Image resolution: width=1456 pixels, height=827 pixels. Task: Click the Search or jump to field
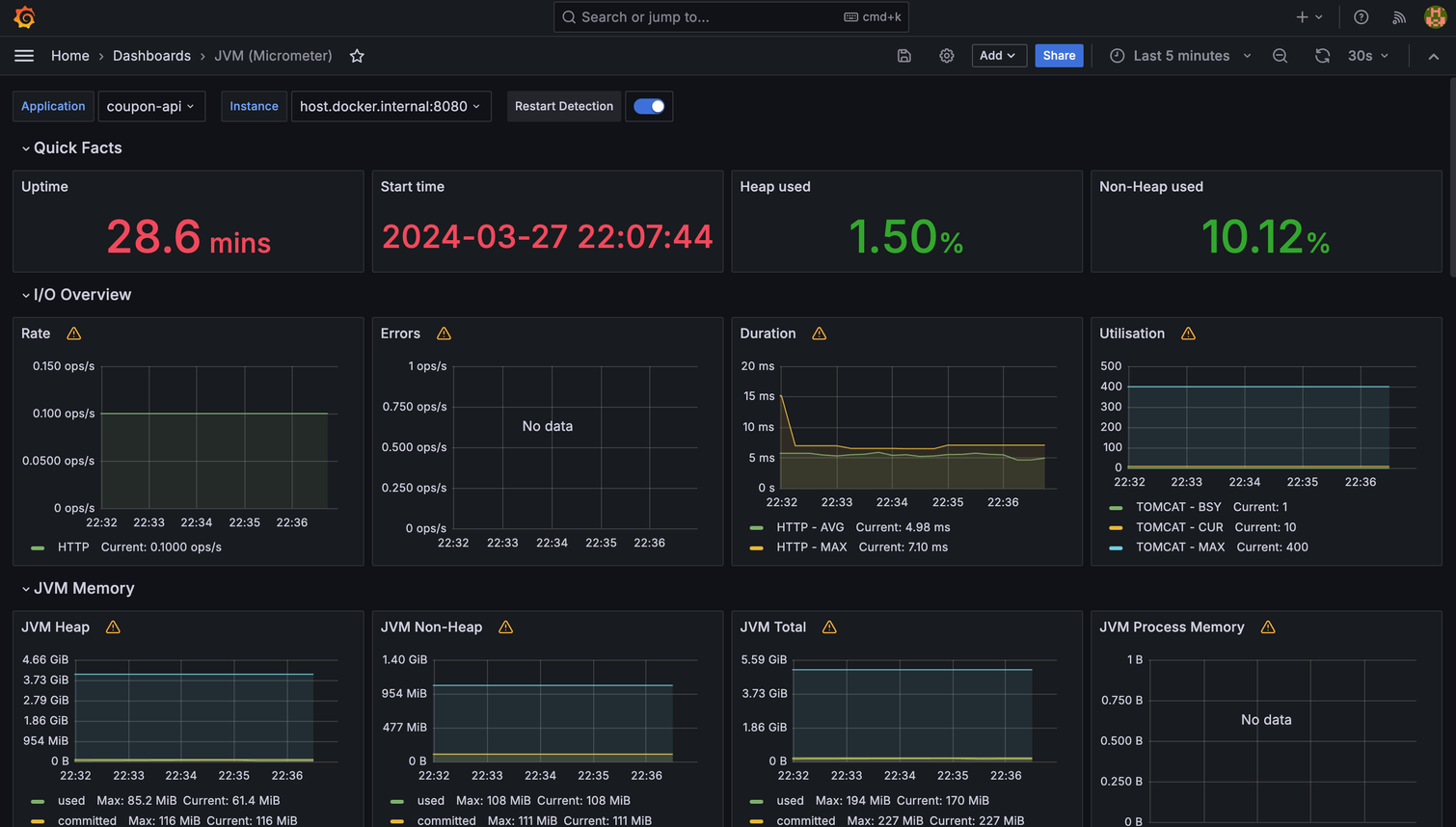731,17
